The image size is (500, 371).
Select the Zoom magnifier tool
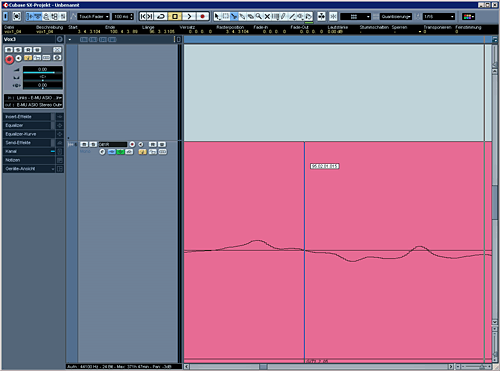(x=259, y=16)
